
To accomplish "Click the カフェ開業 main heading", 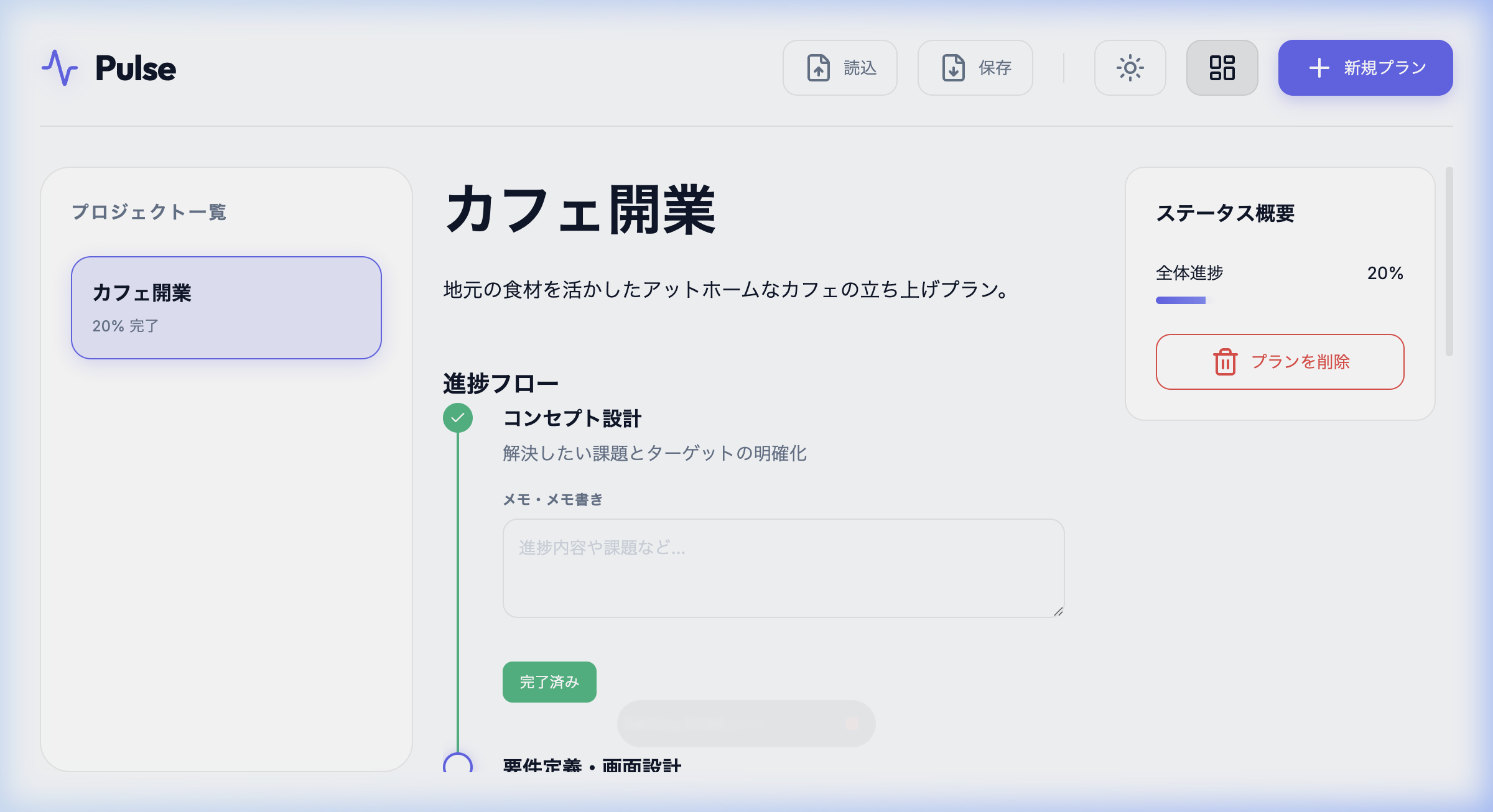I will (580, 210).
